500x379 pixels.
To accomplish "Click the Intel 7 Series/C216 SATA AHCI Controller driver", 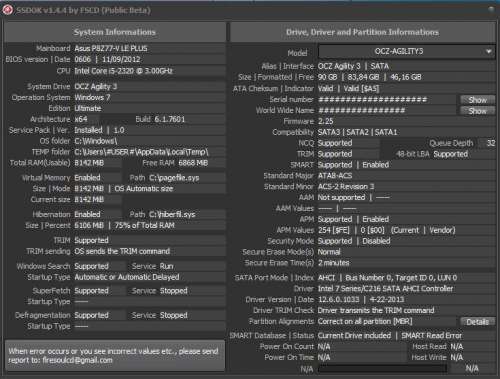I will click(385, 289).
